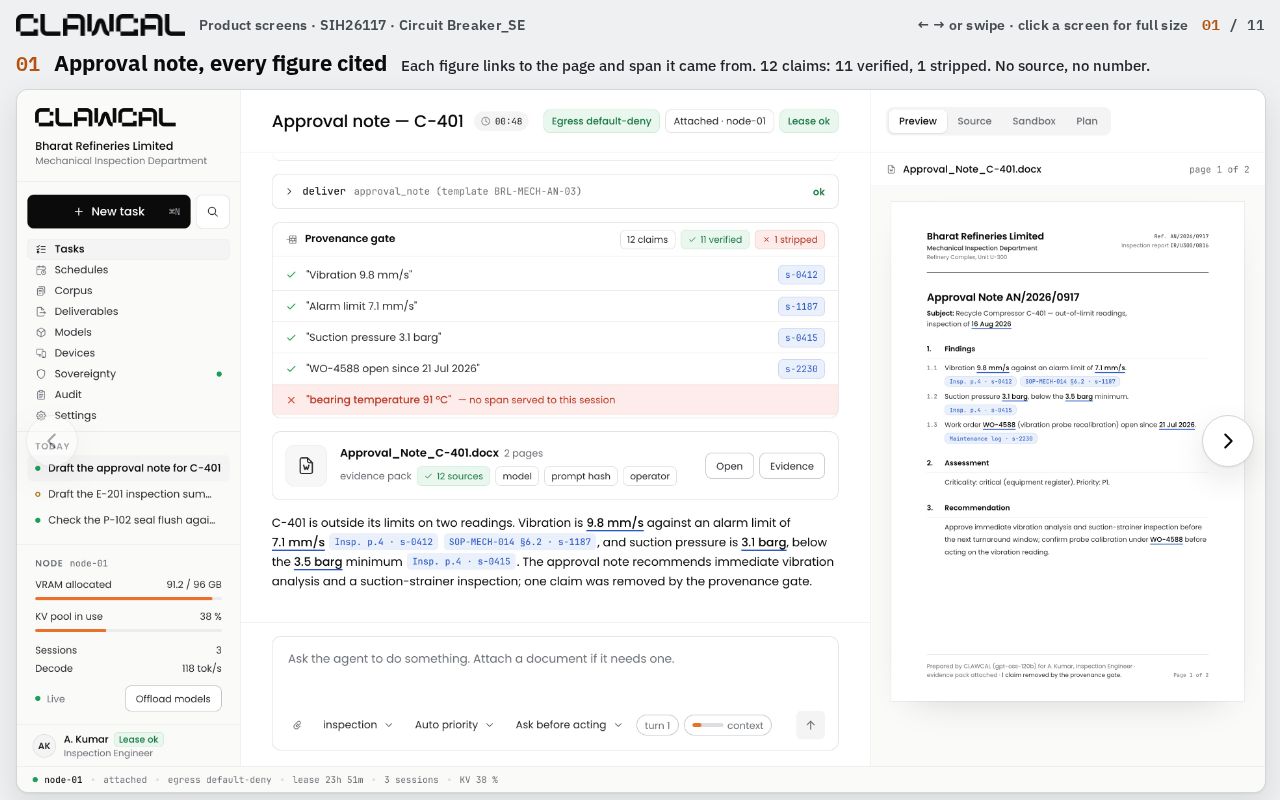Click the '12 sources' chip
Screen dimensions: 1280x800
tap(453, 476)
